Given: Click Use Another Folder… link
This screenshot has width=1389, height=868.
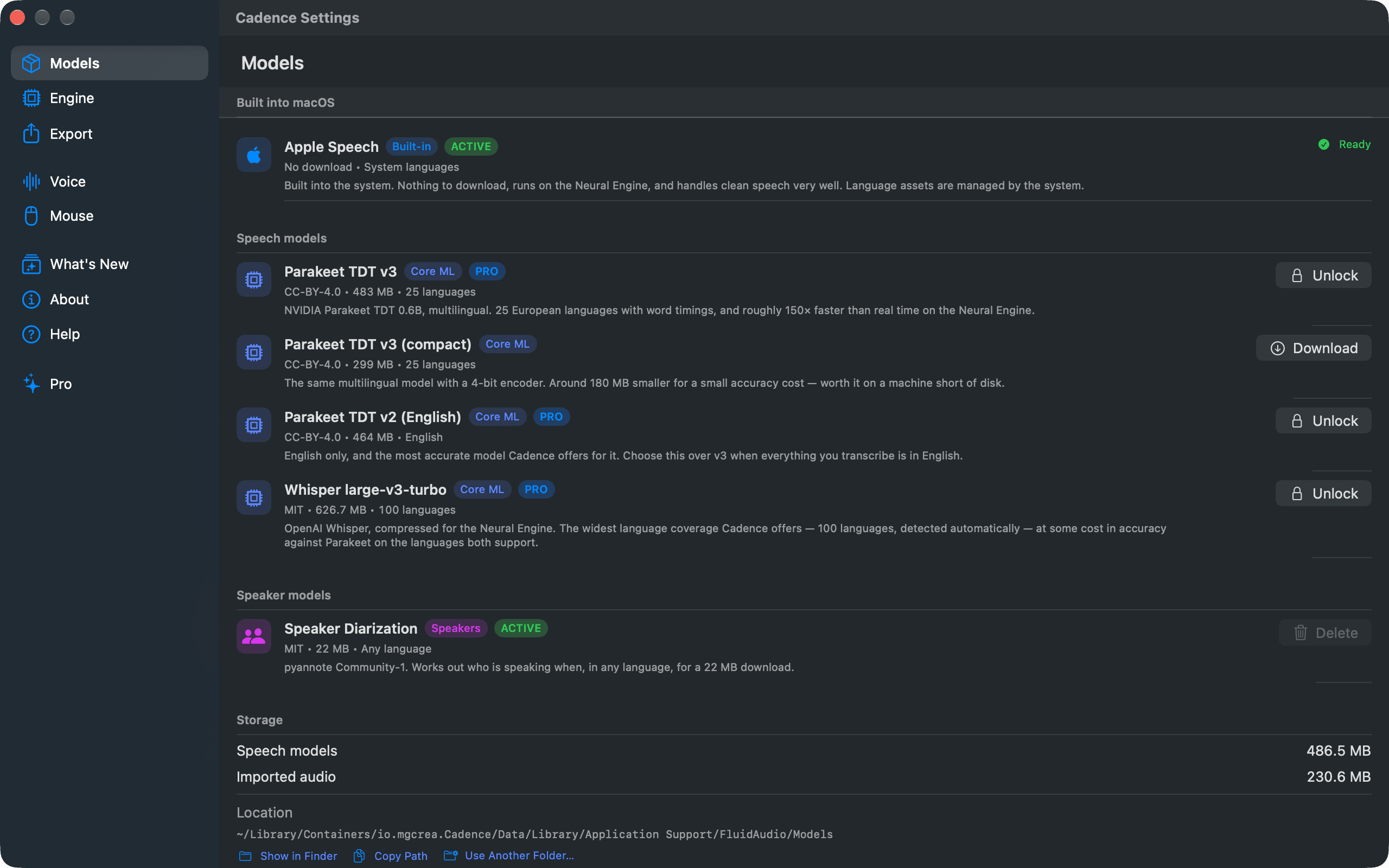Looking at the screenshot, I should [x=519, y=856].
